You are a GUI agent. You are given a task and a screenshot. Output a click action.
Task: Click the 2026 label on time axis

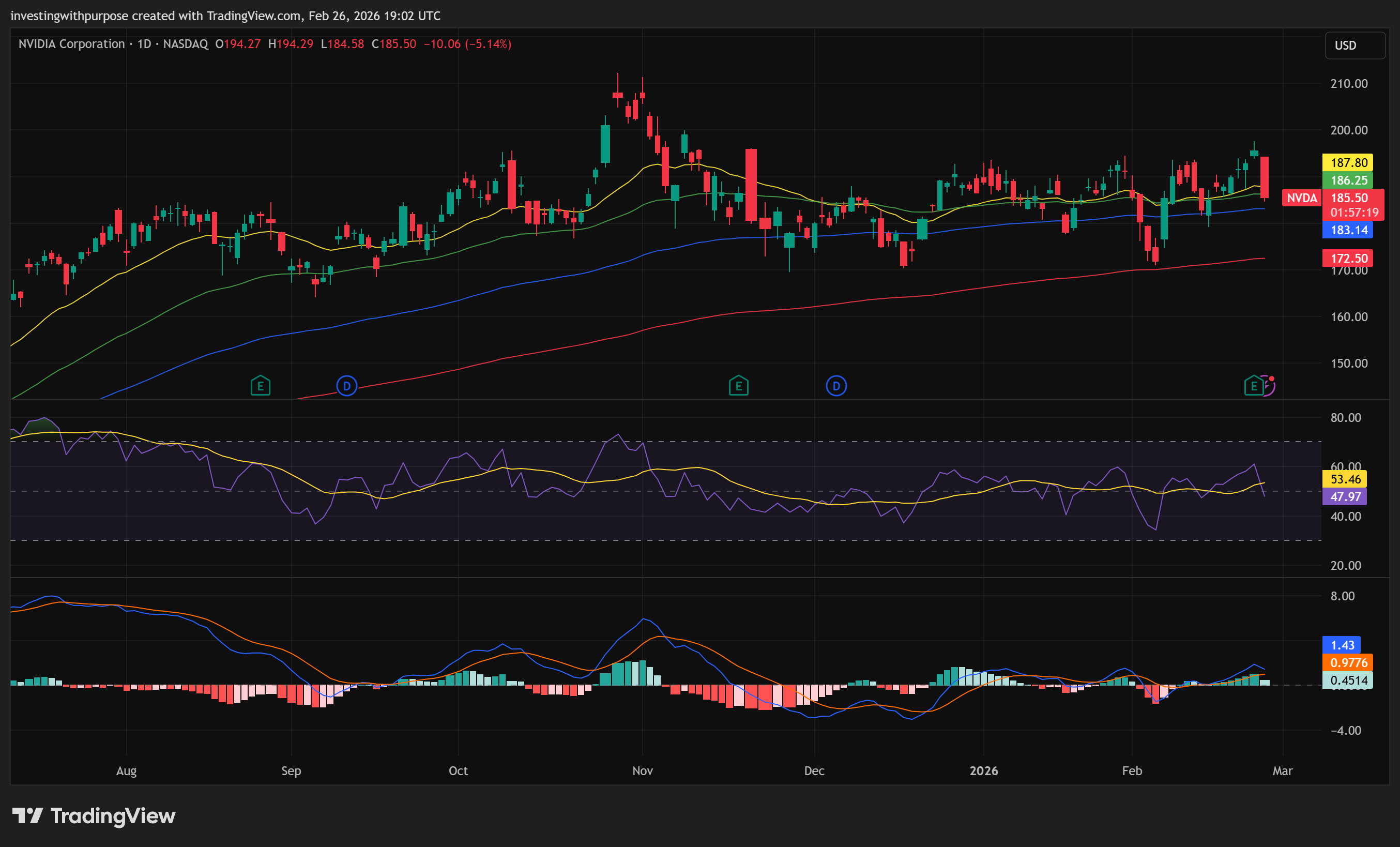(x=983, y=771)
